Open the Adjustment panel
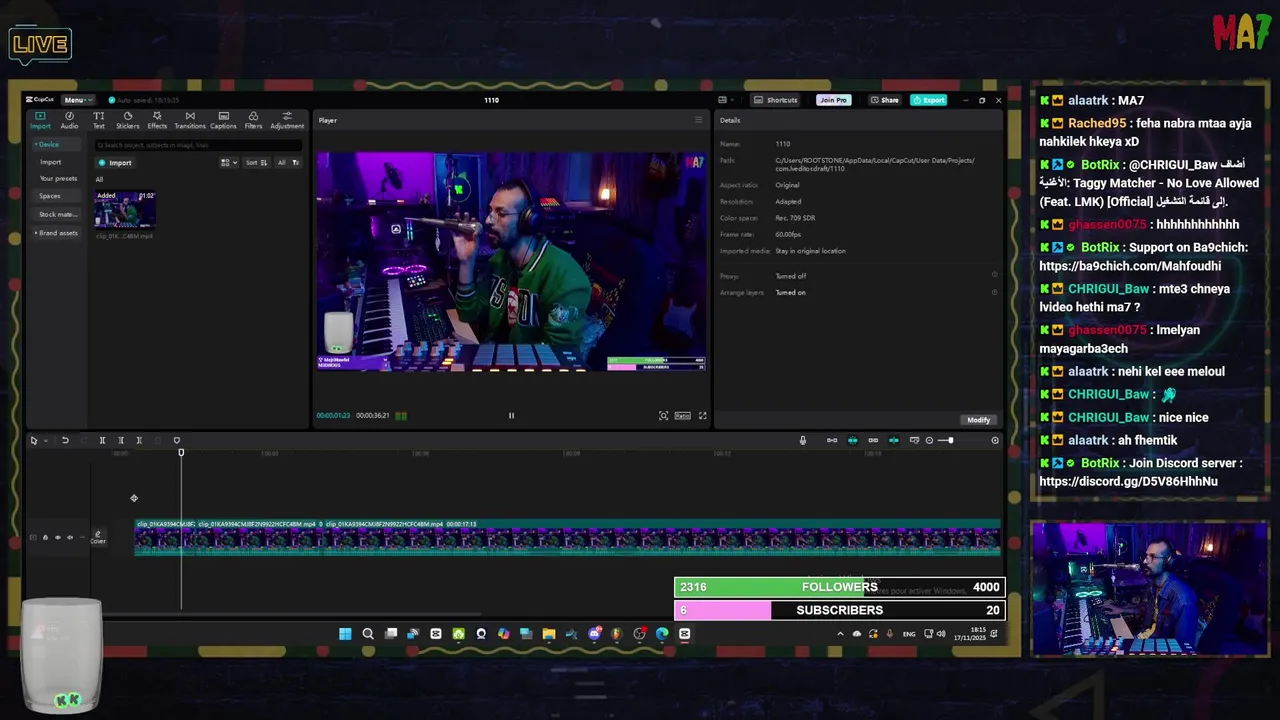 click(x=287, y=120)
